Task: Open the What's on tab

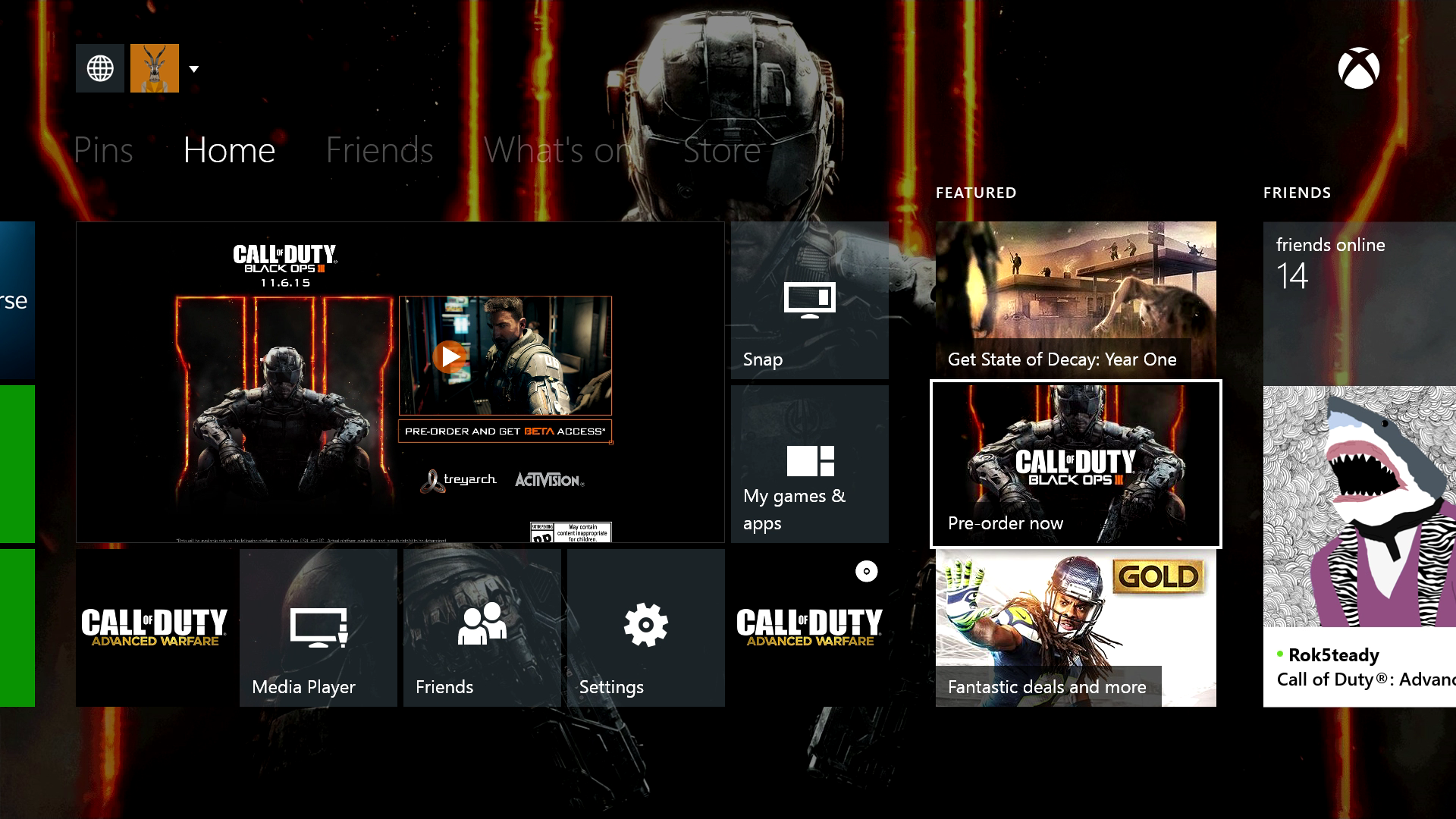Action: click(x=557, y=150)
